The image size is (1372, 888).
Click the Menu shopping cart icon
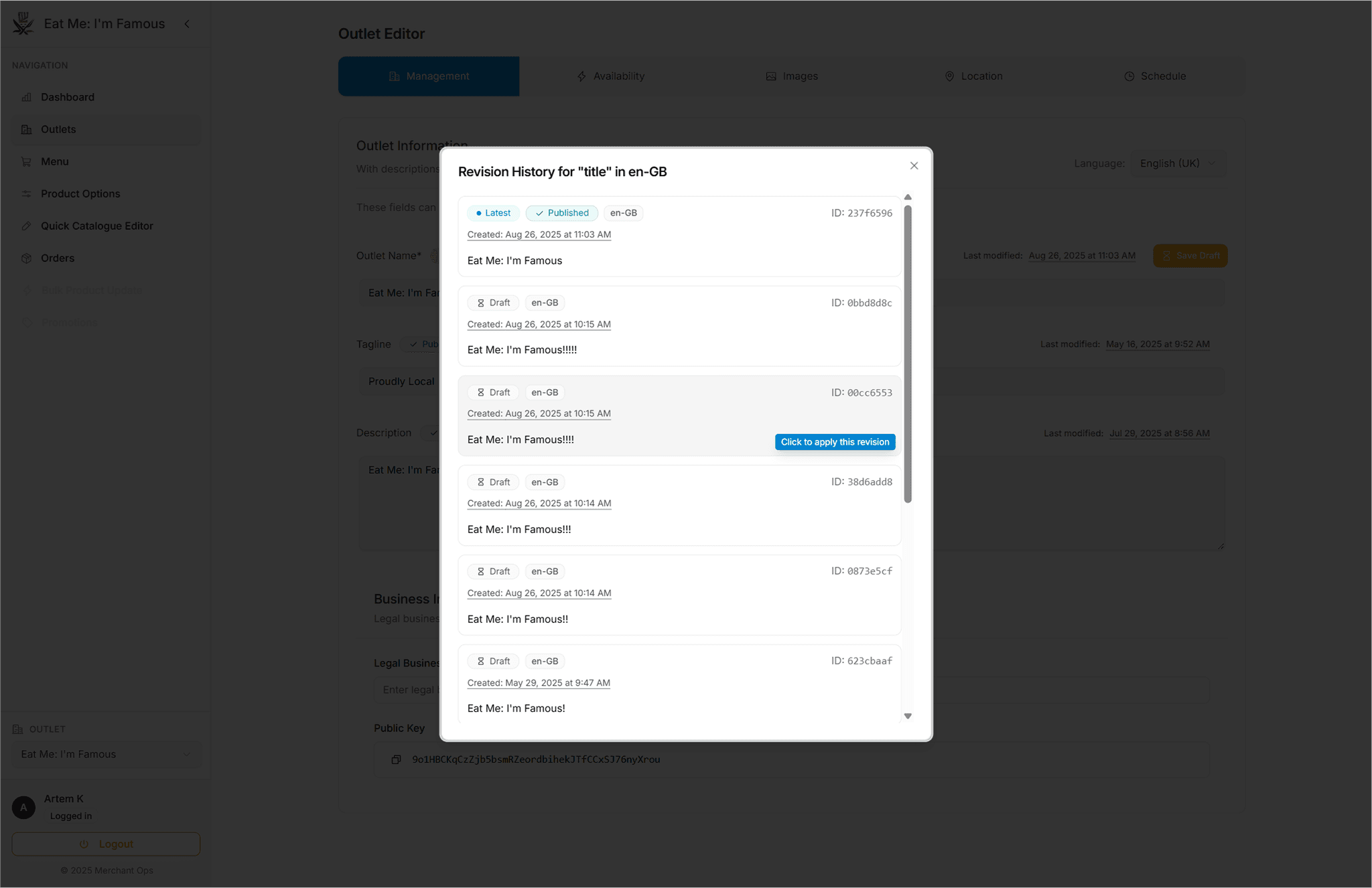[27, 161]
